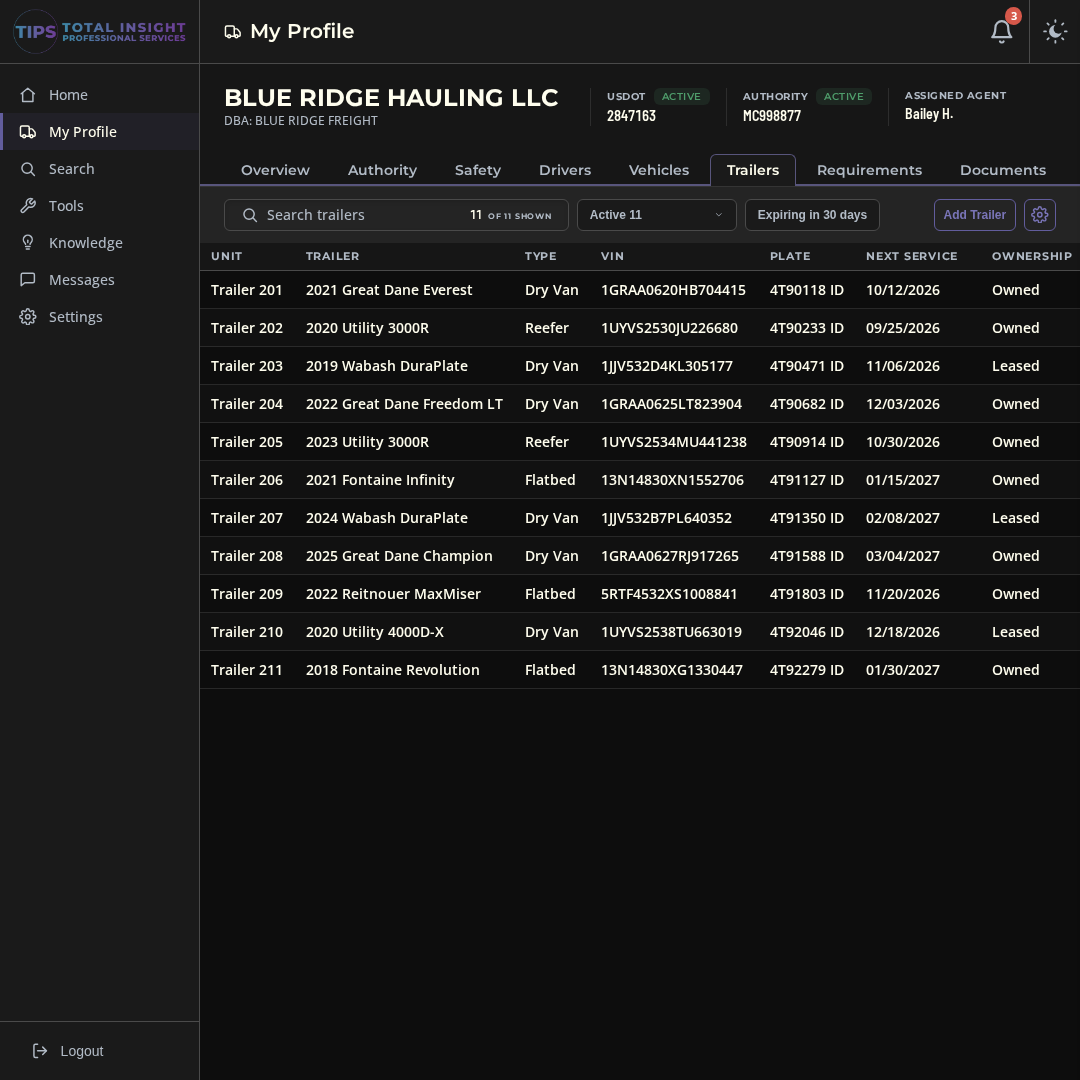Screen dimensions: 1080x1080
Task: Click the truck icon beside the page title
Action: [x=233, y=32]
